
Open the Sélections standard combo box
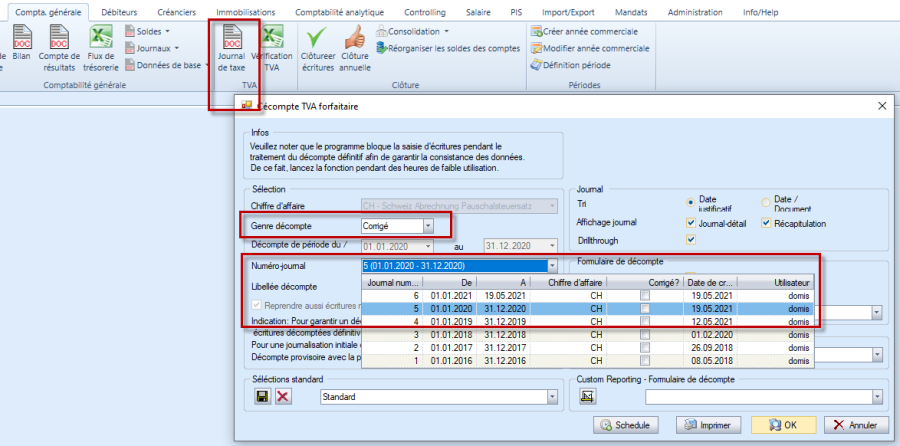439,397
